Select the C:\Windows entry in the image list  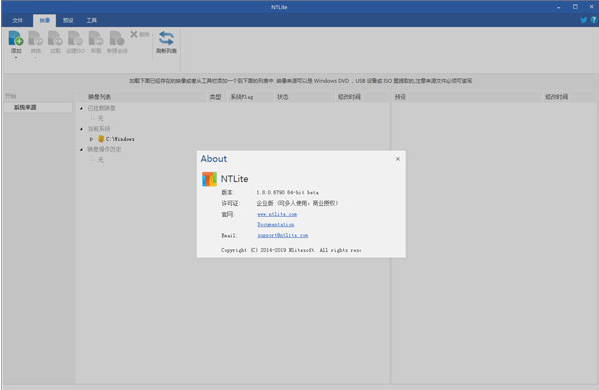(120, 139)
